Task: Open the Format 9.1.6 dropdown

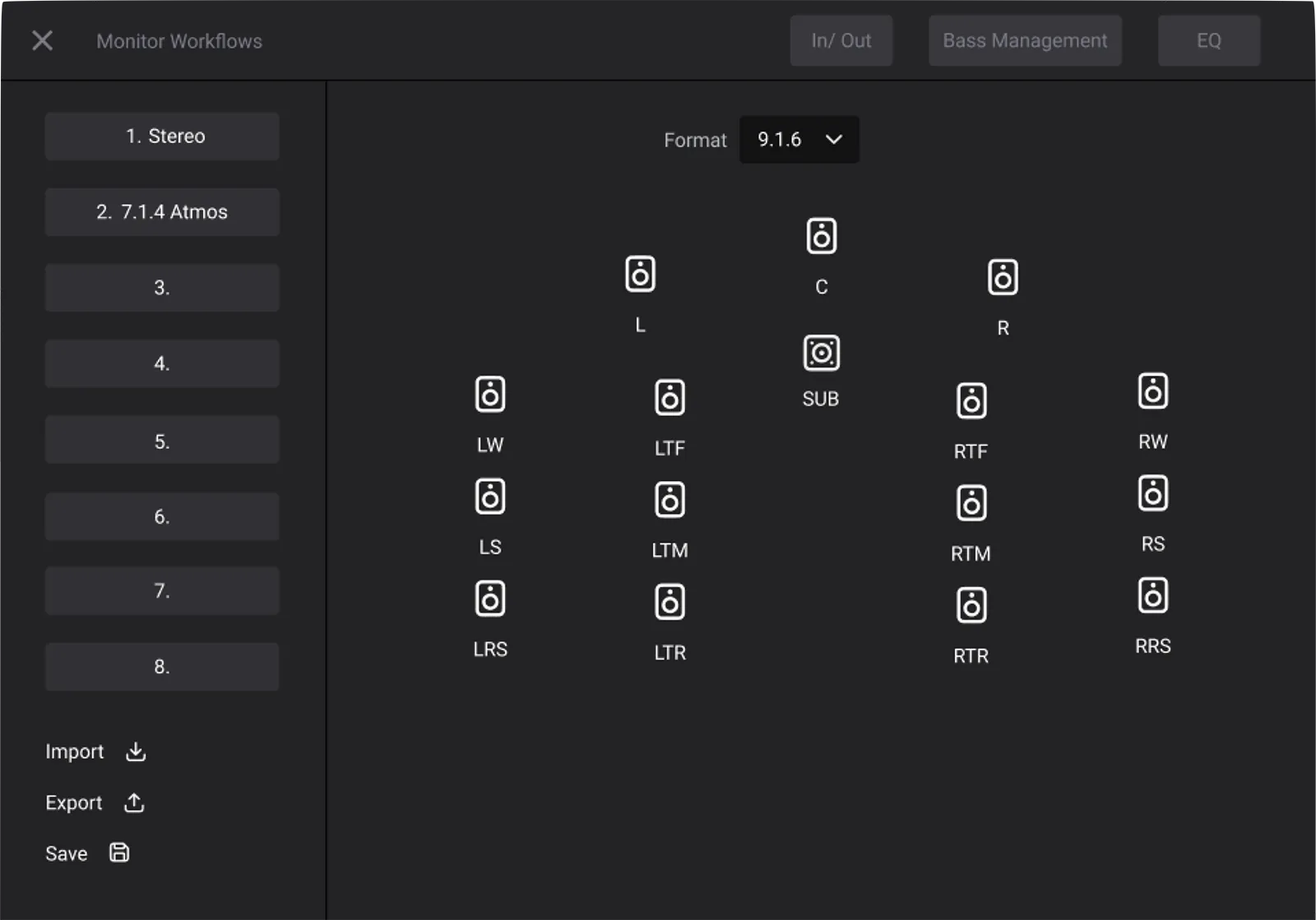Action: pos(799,140)
